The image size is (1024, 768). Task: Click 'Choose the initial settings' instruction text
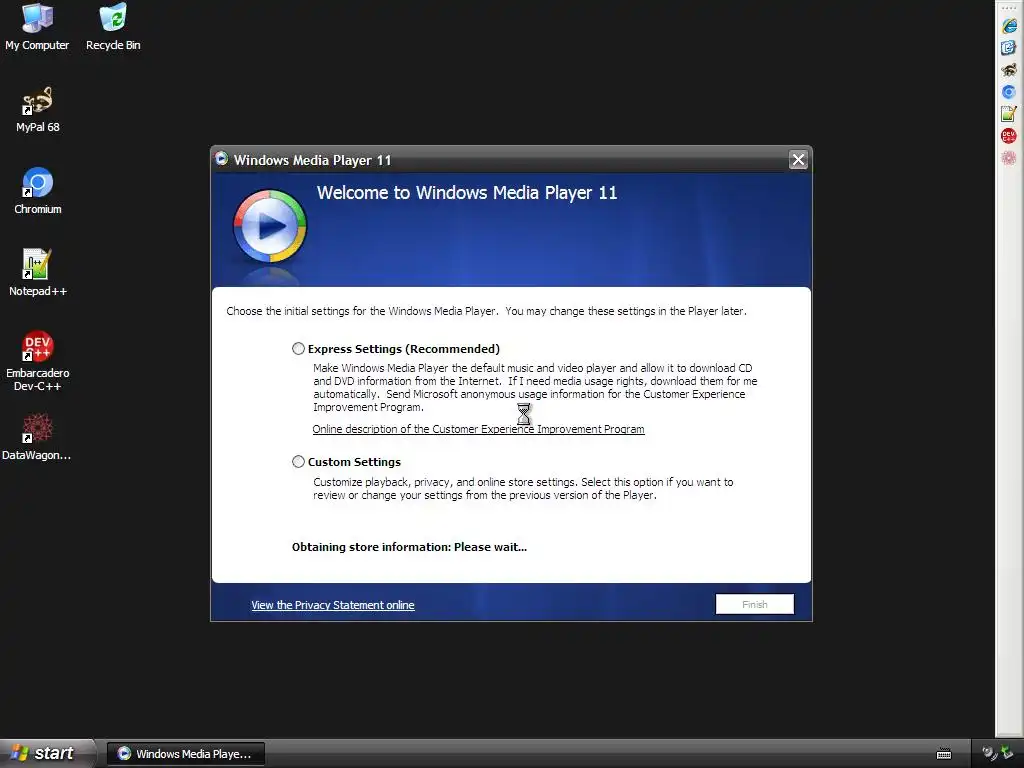coord(486,311)
